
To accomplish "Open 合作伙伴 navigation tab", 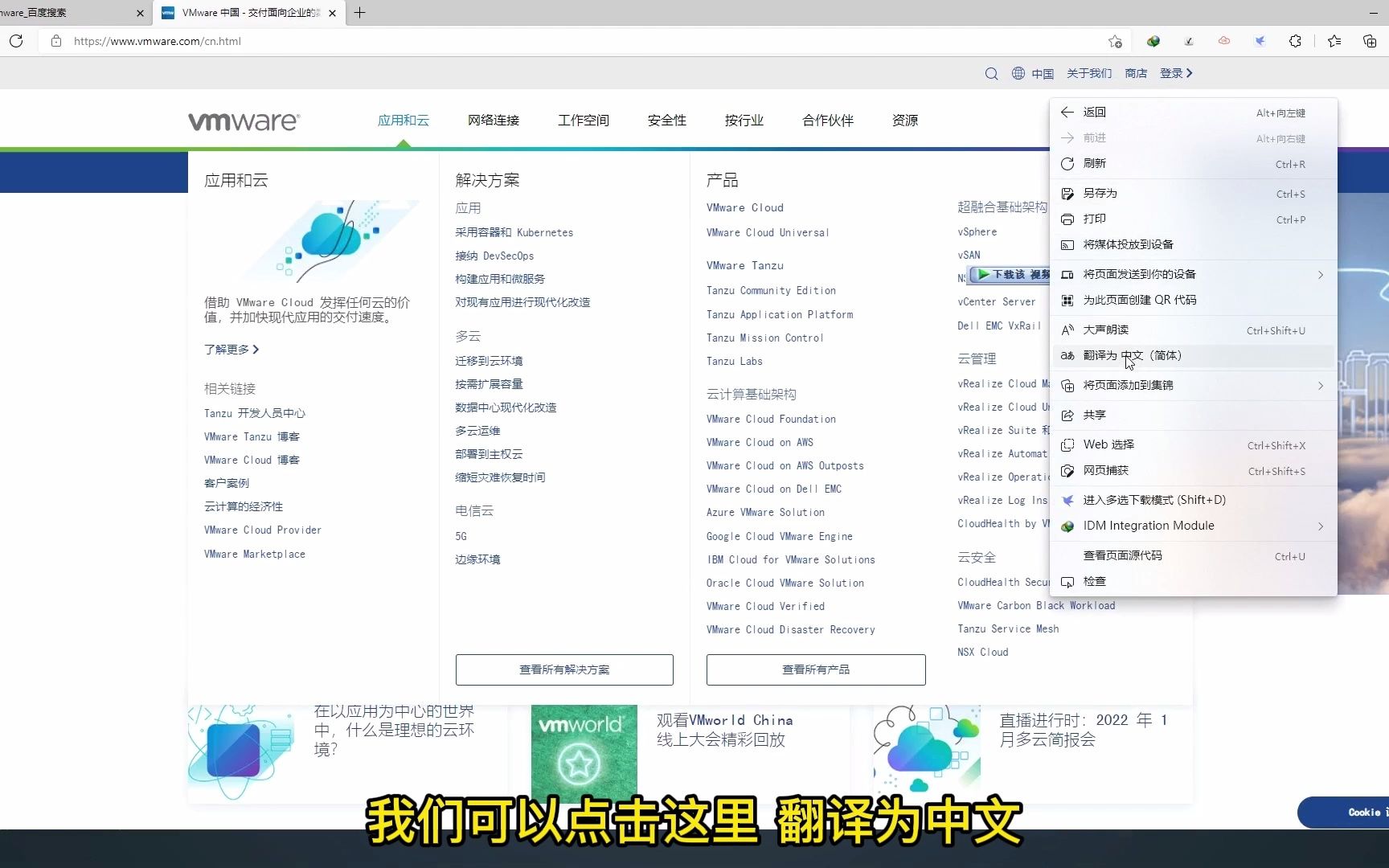I will (x=828, y=121).
